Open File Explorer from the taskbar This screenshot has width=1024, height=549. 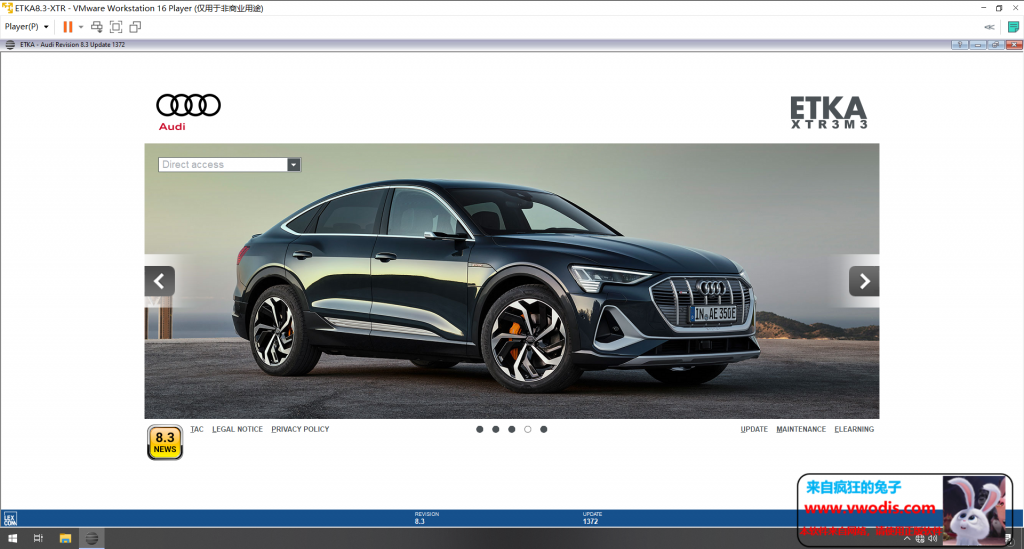point(65,538)
